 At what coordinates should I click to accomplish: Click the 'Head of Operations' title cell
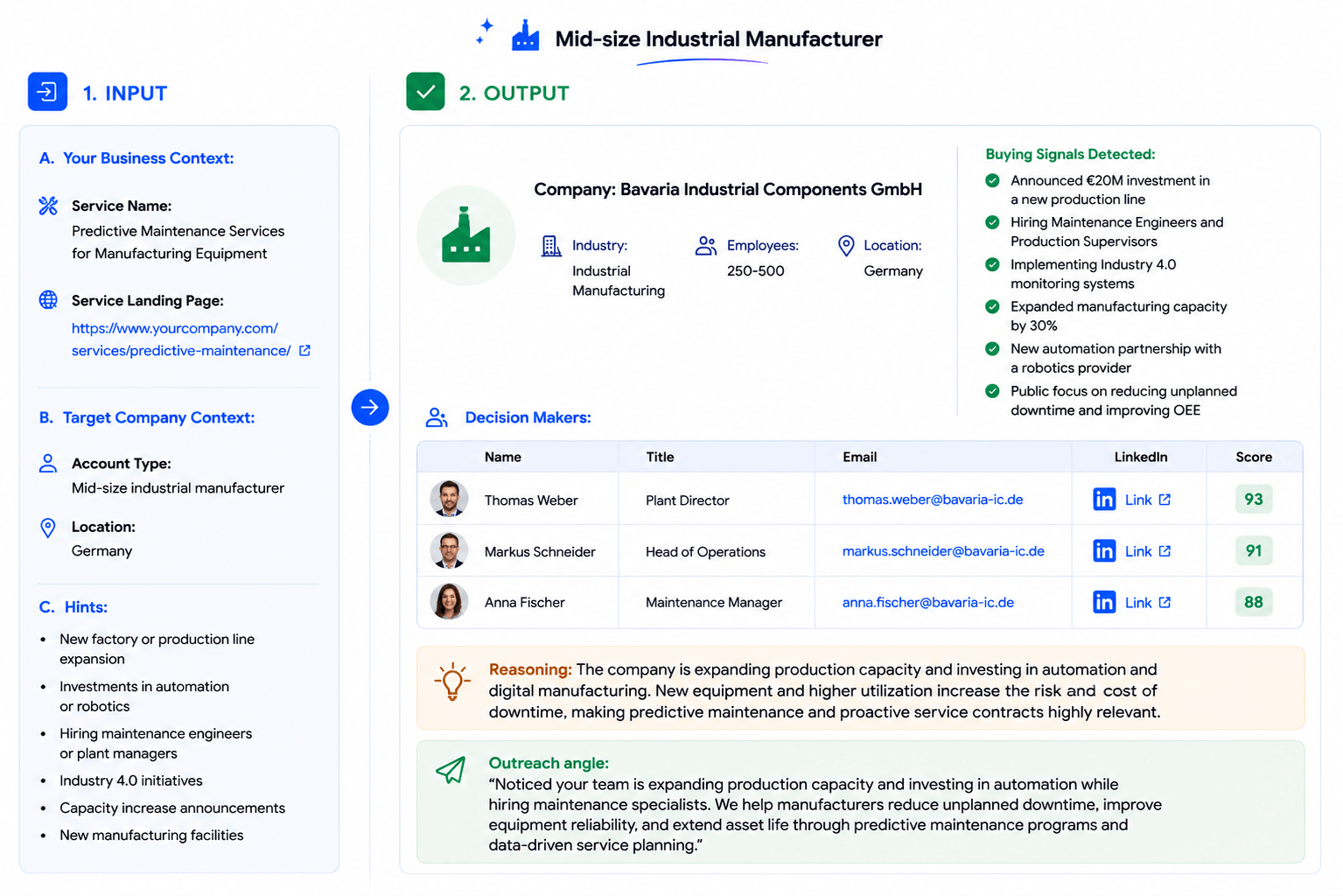pos(705,552)
